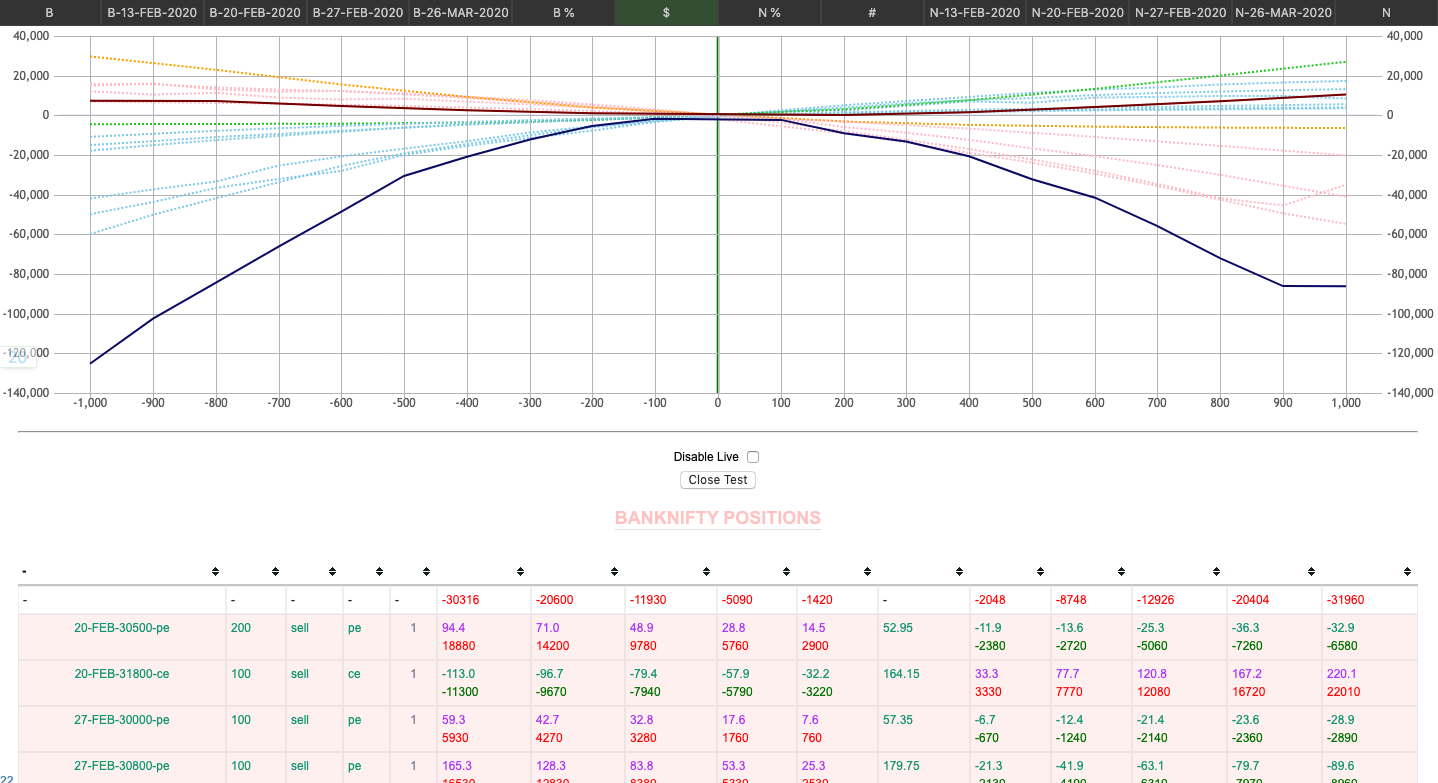Click the total value -12926
The width and height of the screenshot is (1438, 783).
pyautogui.click(x=1156, y=600)
